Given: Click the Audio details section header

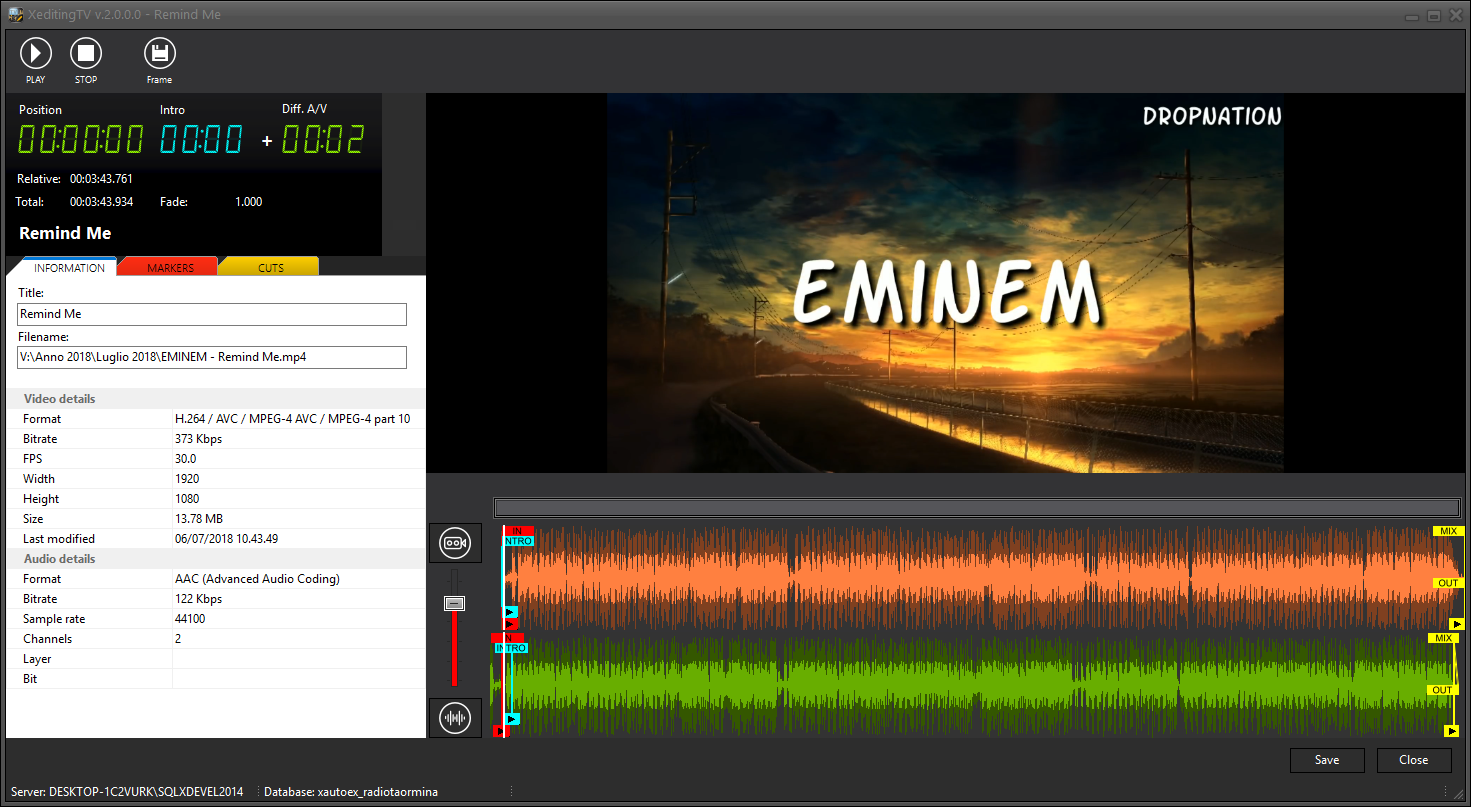Looking at the screenshot, I should tap(216, 558).
